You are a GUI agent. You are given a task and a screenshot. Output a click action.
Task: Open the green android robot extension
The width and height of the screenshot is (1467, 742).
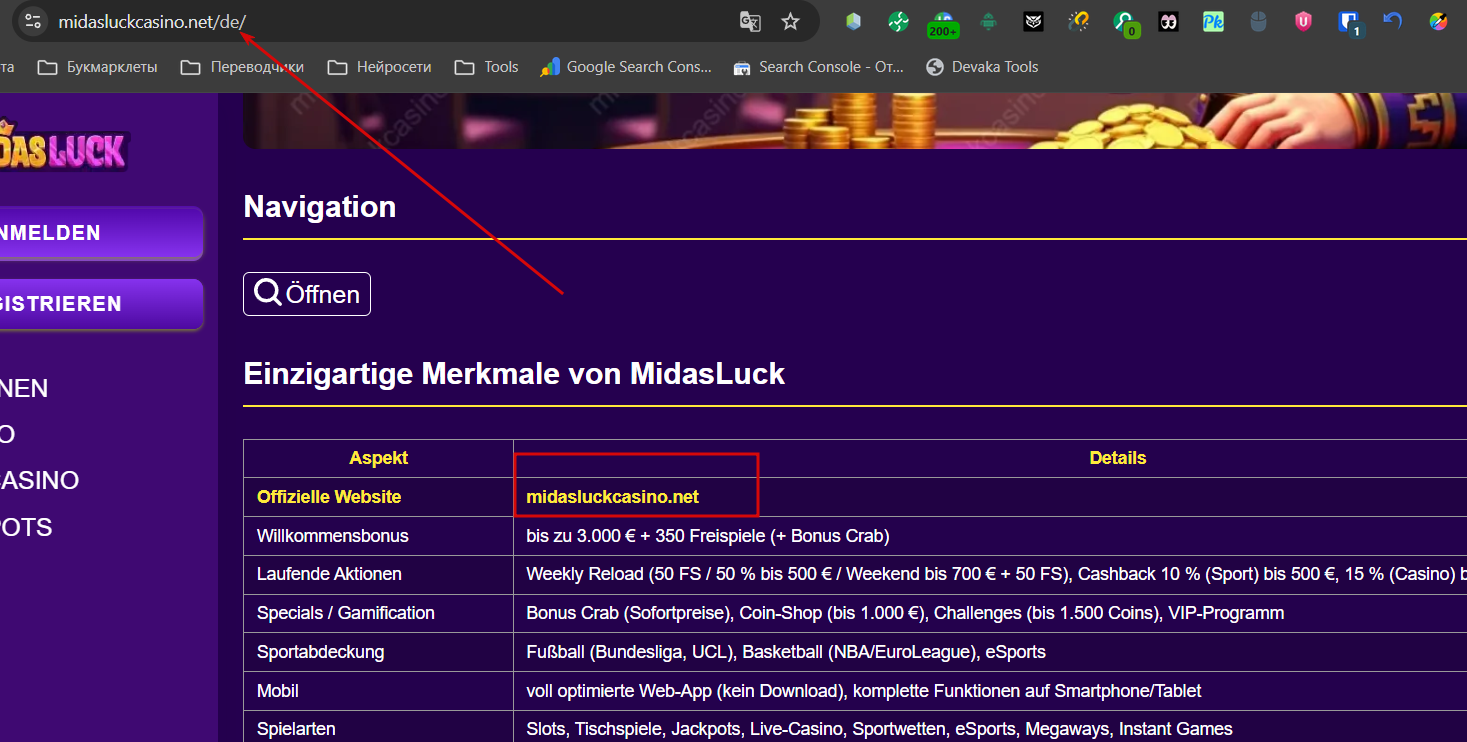(x=988, y=21)
